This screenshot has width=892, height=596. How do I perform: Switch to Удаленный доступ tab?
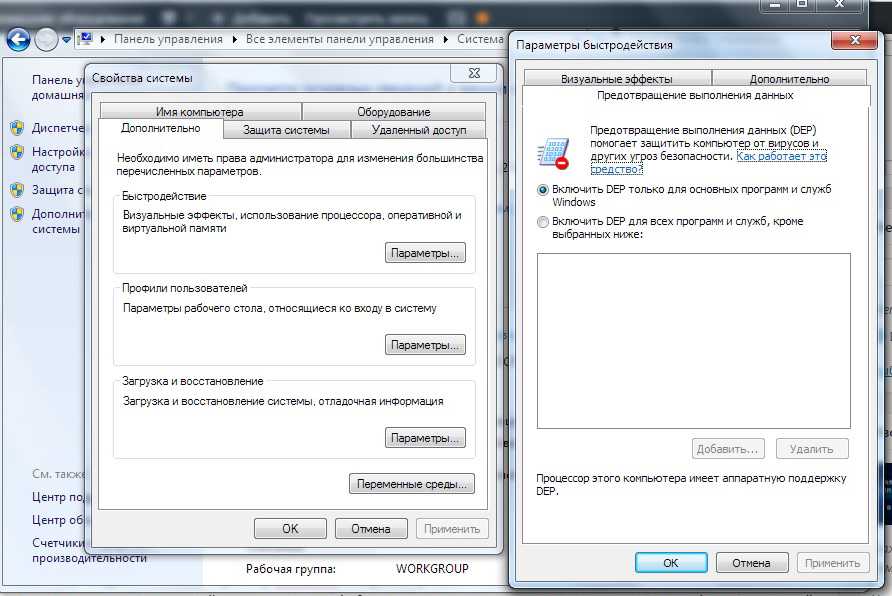pos(419,130)
